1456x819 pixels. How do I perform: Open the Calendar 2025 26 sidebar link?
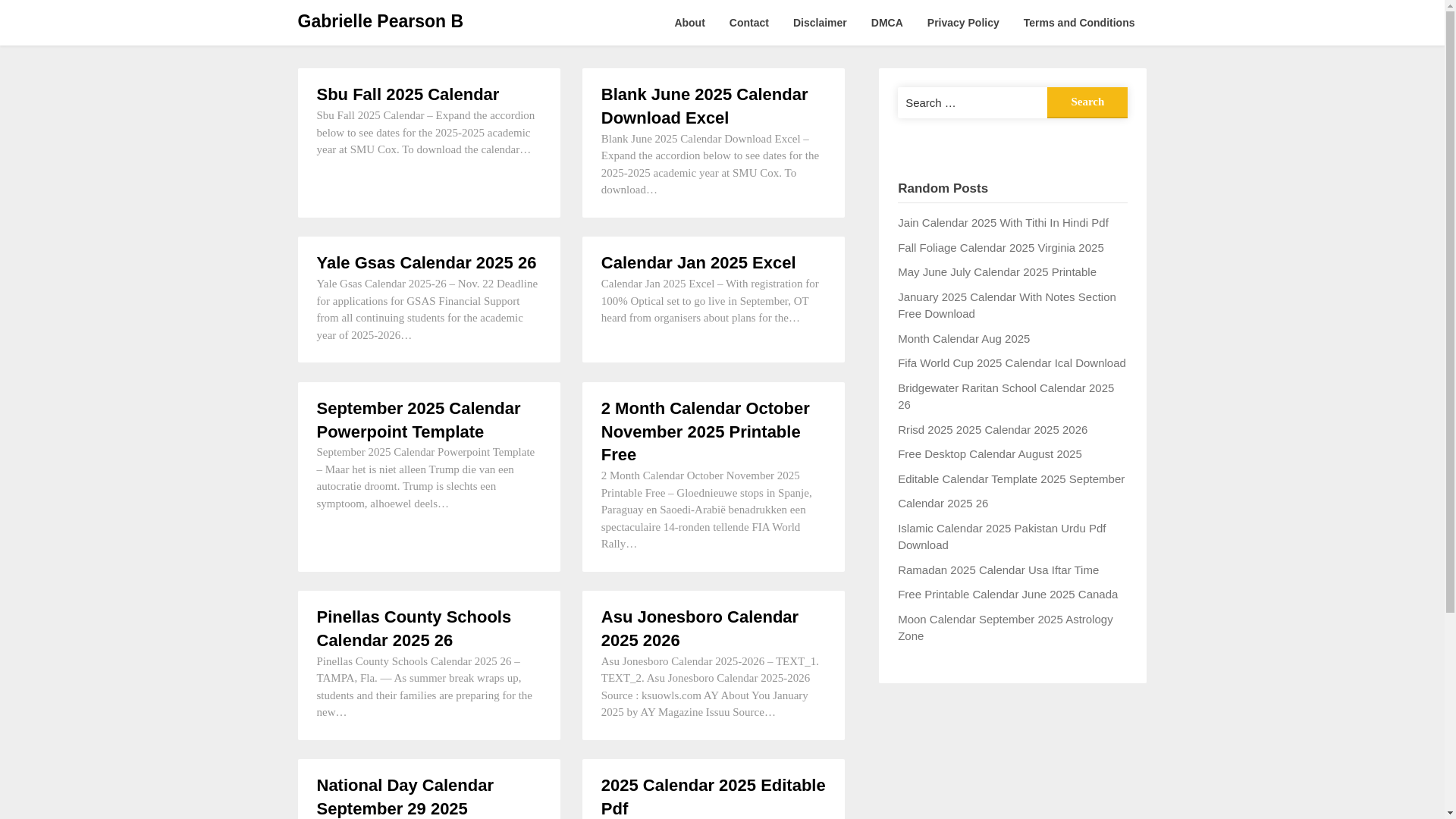pos(943,504)
